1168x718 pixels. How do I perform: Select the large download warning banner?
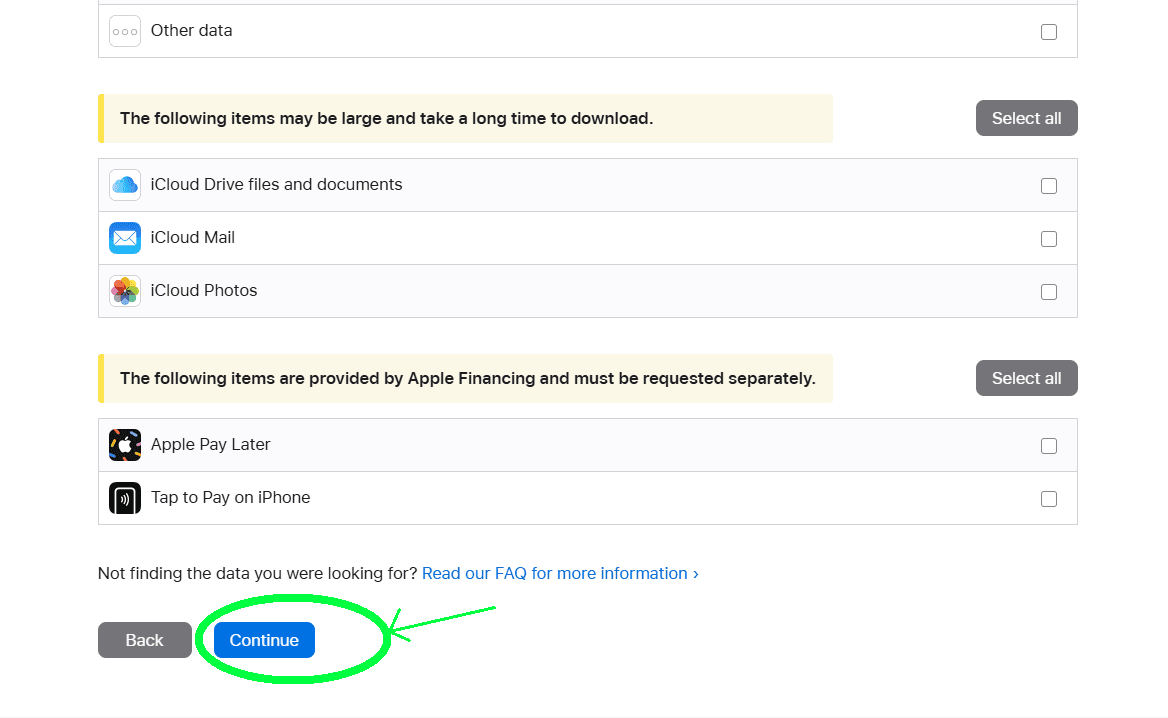pyautogui.click(x=465, y=117)
